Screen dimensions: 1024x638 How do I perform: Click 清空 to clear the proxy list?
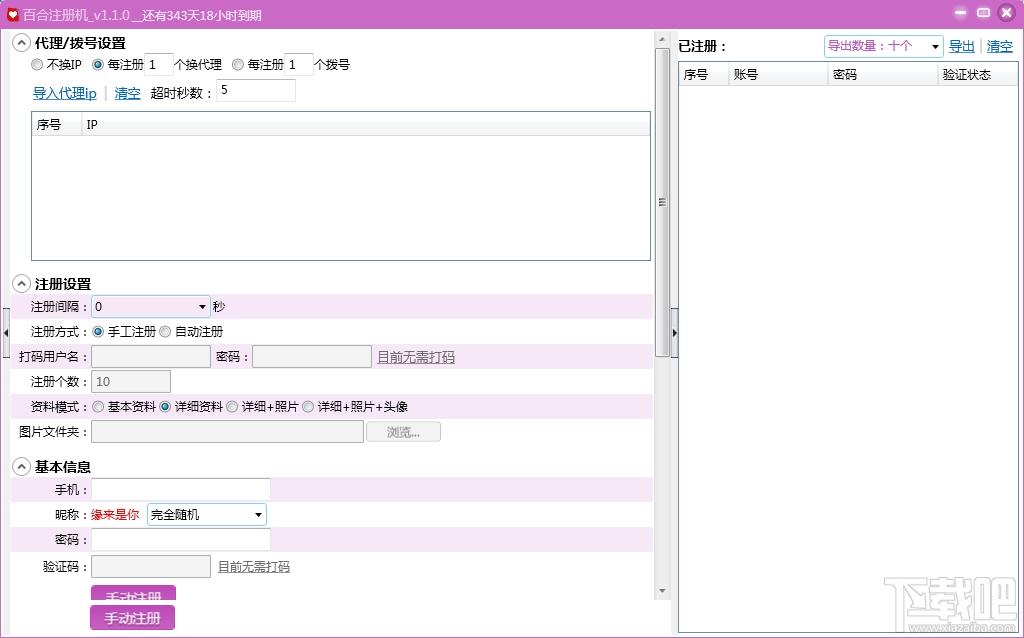(x=127, y=93)
